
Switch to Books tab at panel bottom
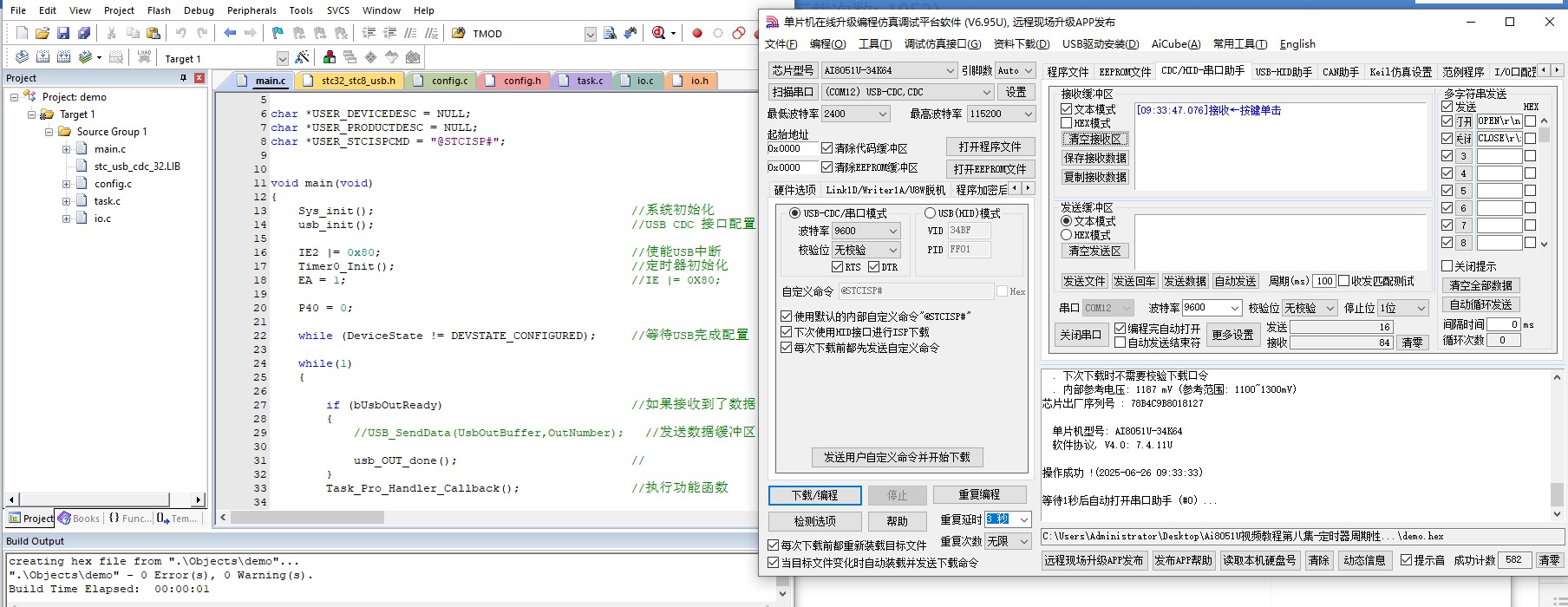click(x=79, y=519)
